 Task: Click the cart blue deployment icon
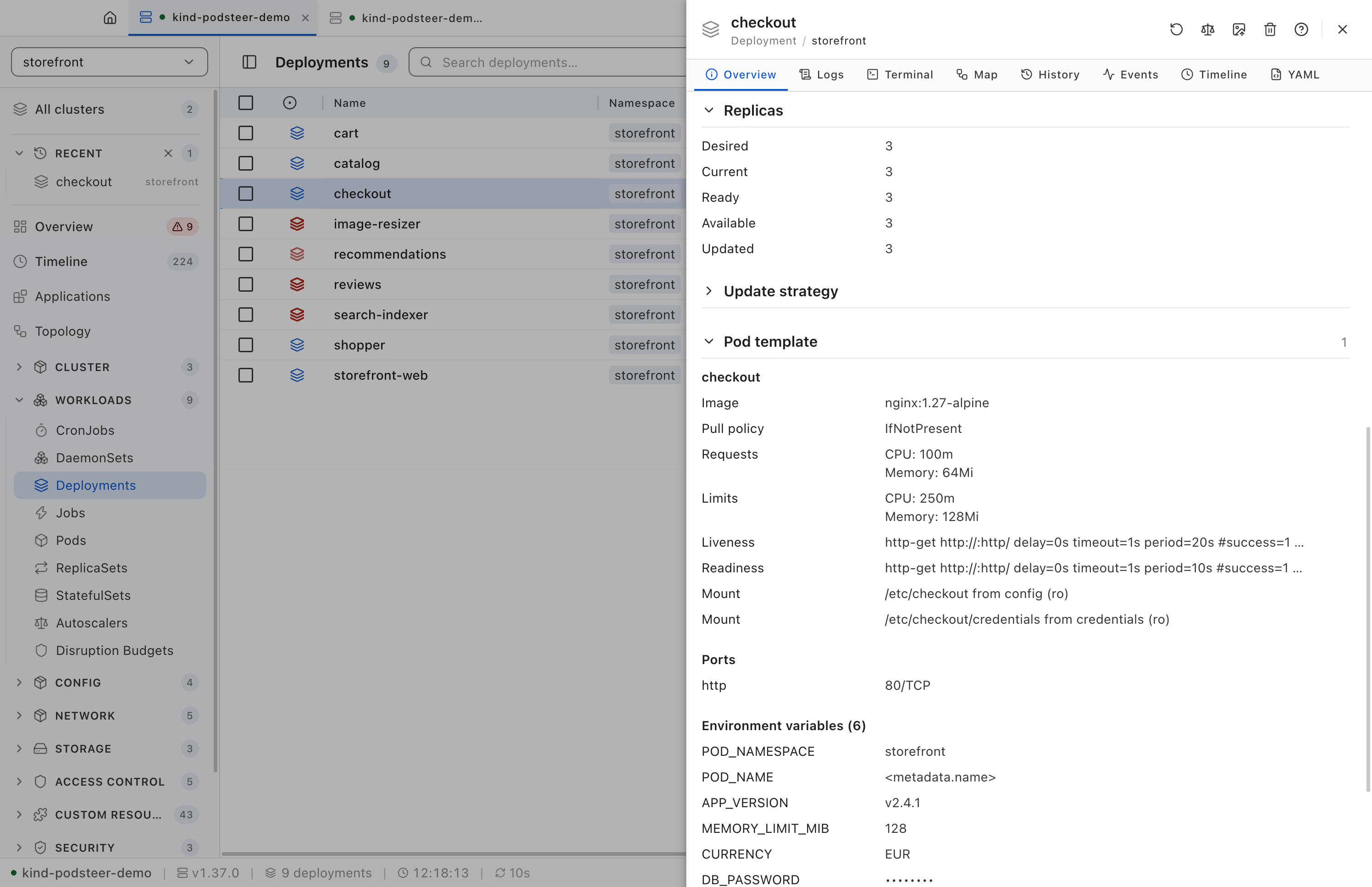297,133
